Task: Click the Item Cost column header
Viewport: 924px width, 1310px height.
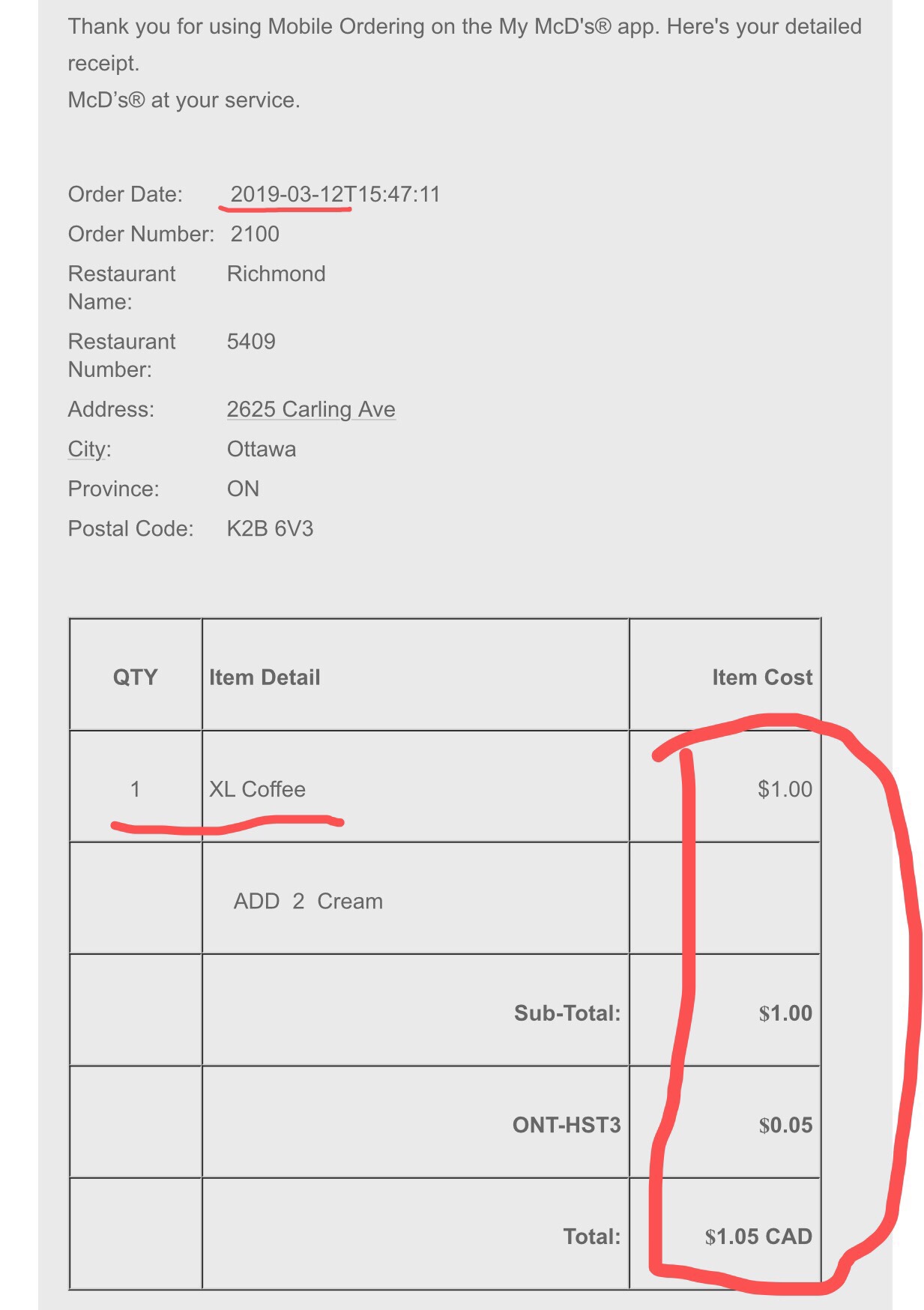Action: [762, 677]
